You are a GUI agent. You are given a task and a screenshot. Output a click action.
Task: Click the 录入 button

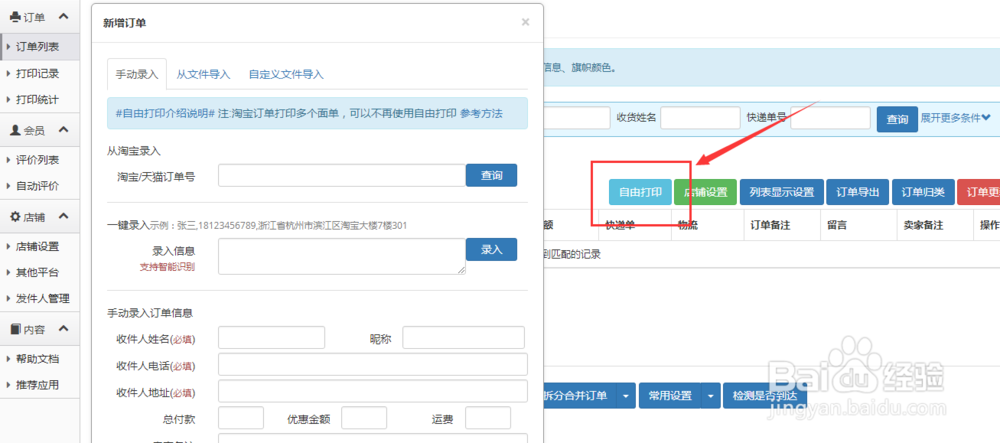pos(491,250)
